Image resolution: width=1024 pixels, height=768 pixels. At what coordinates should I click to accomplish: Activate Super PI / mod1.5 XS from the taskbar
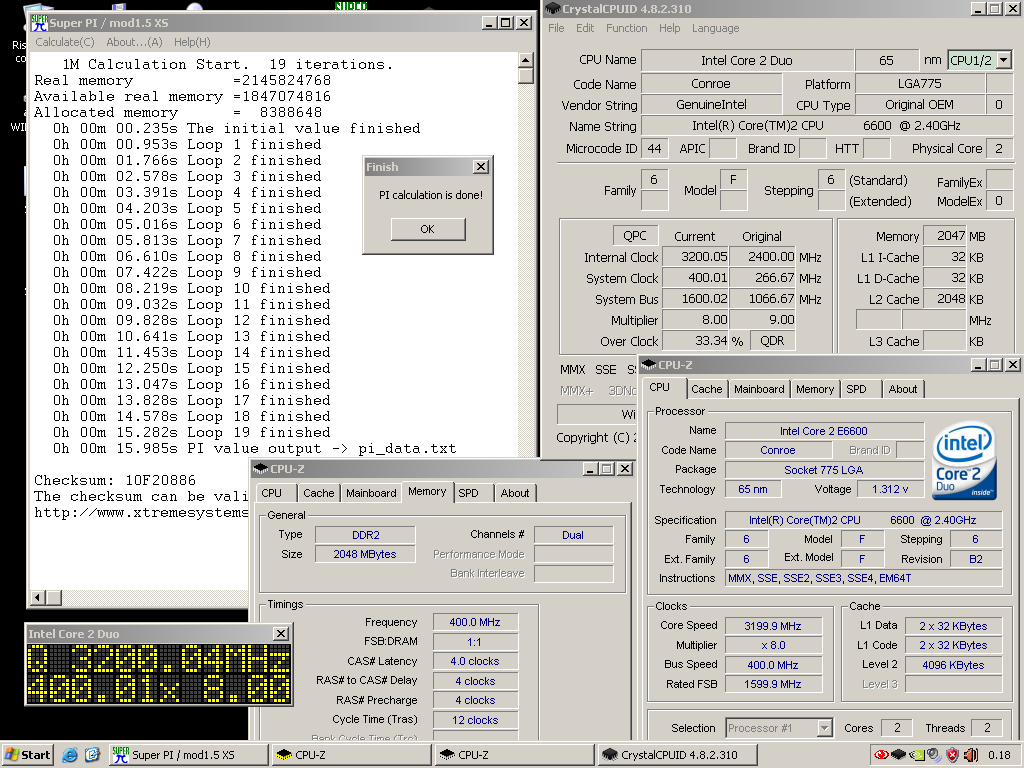188,755
